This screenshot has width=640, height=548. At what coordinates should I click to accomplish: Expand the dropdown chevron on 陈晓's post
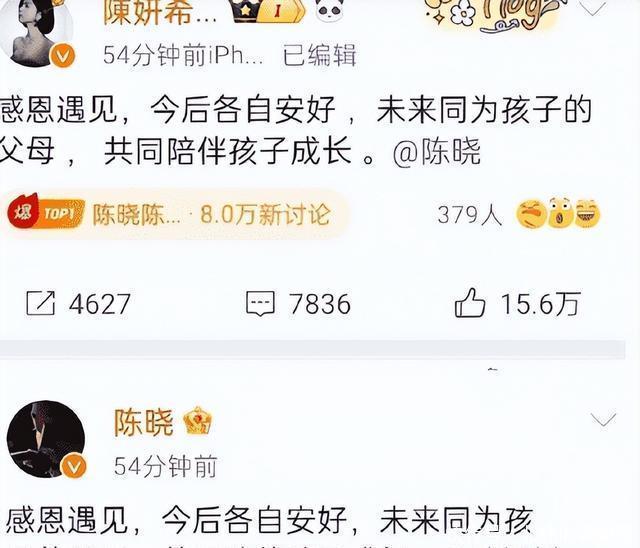pos(603,419)
